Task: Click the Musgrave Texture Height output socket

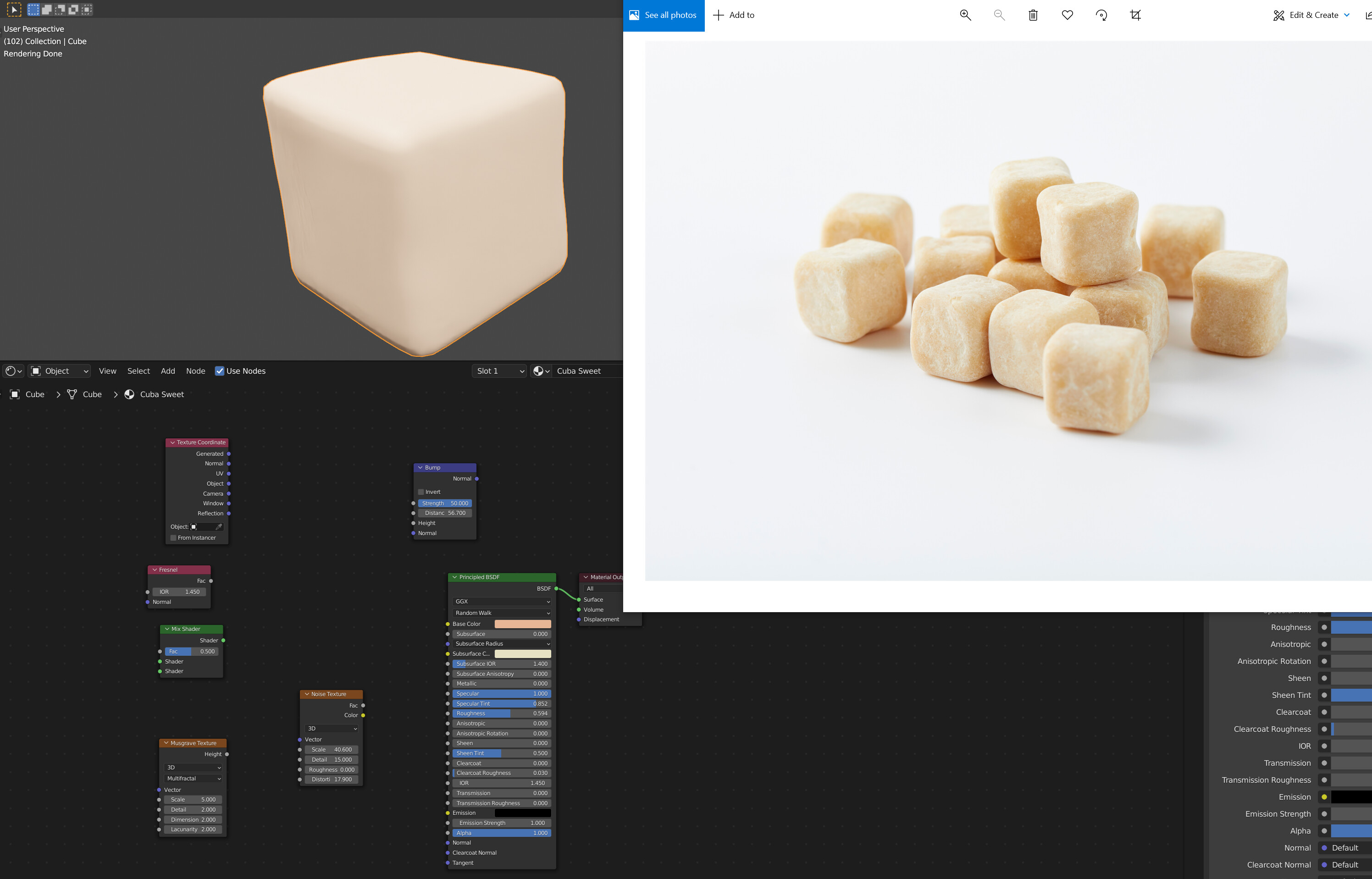Action: (227, 755)
